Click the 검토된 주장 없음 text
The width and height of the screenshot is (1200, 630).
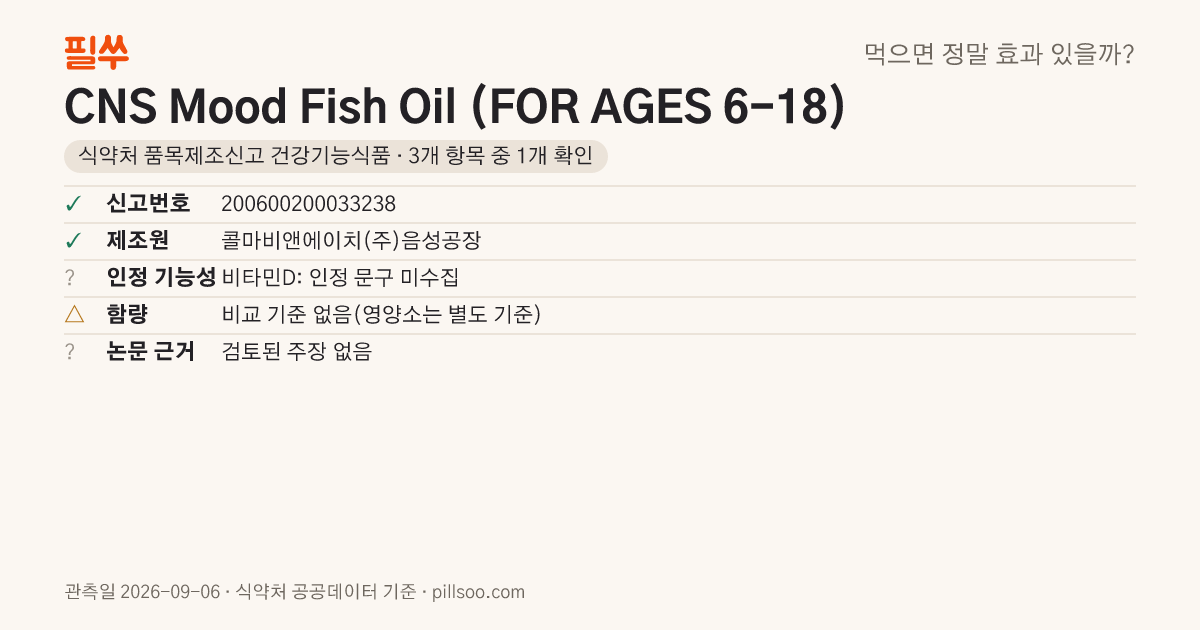(296, 352)
